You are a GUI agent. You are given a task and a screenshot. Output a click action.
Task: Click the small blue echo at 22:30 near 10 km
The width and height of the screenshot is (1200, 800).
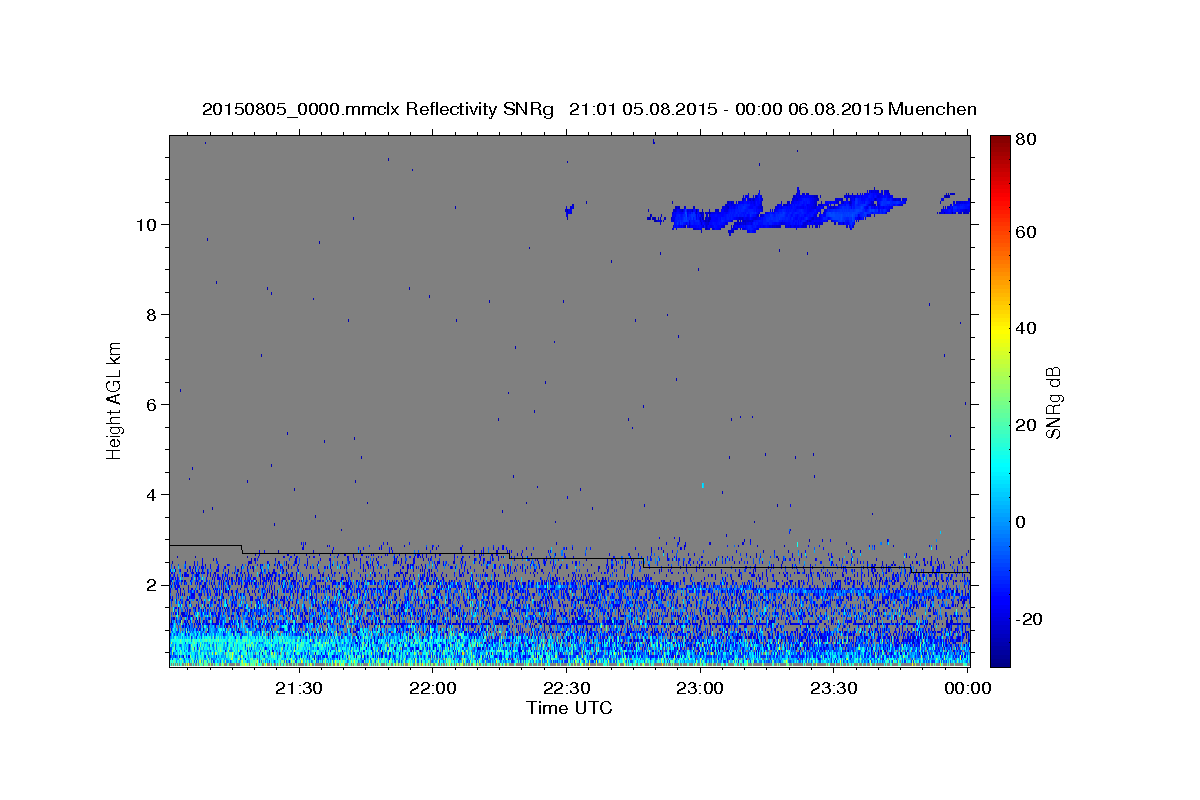(569, 210)
